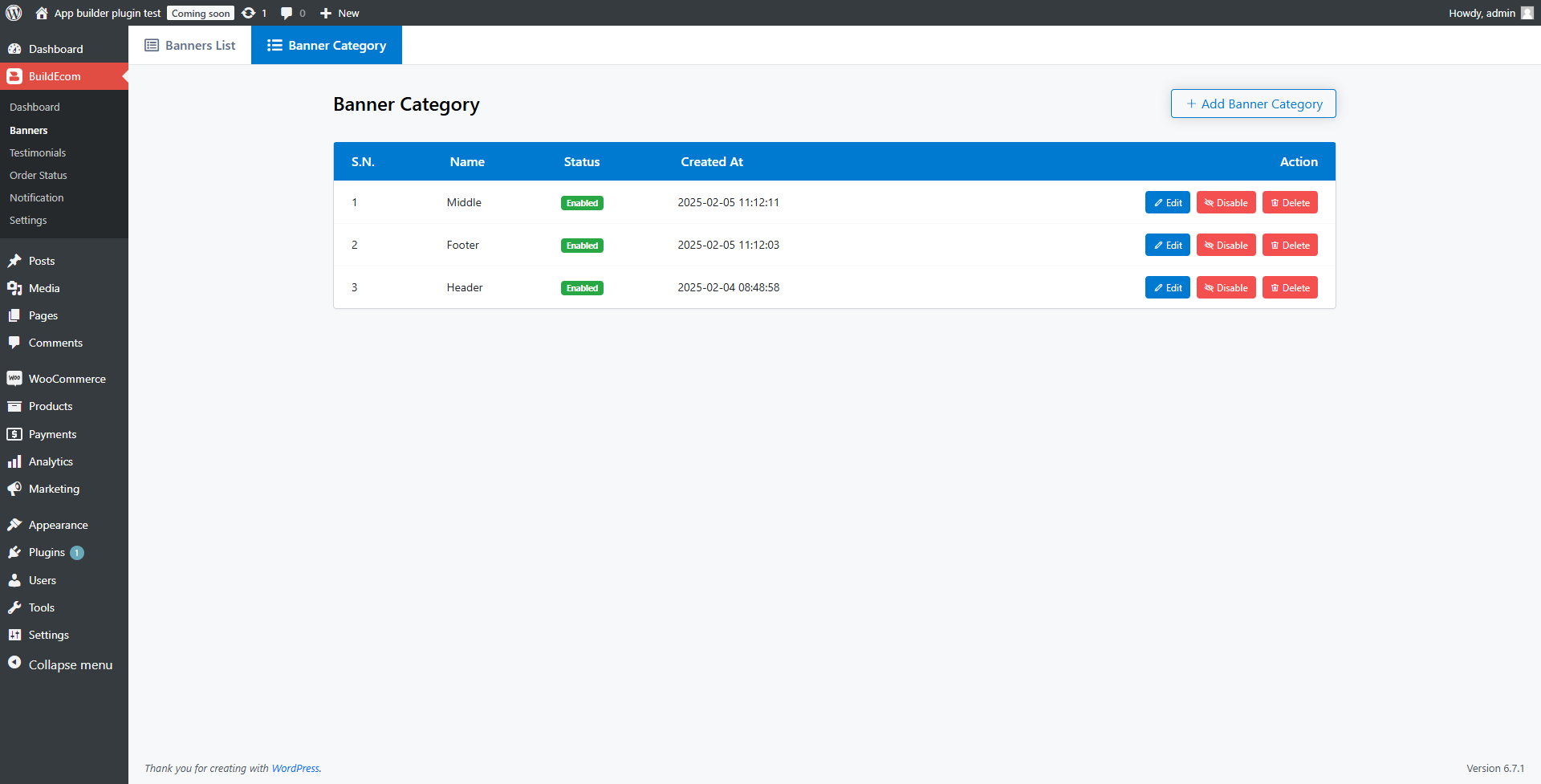The image size is (1541, 784).
Task: Open the comments bubble icon in admin bar
Action: coord(287,13)
